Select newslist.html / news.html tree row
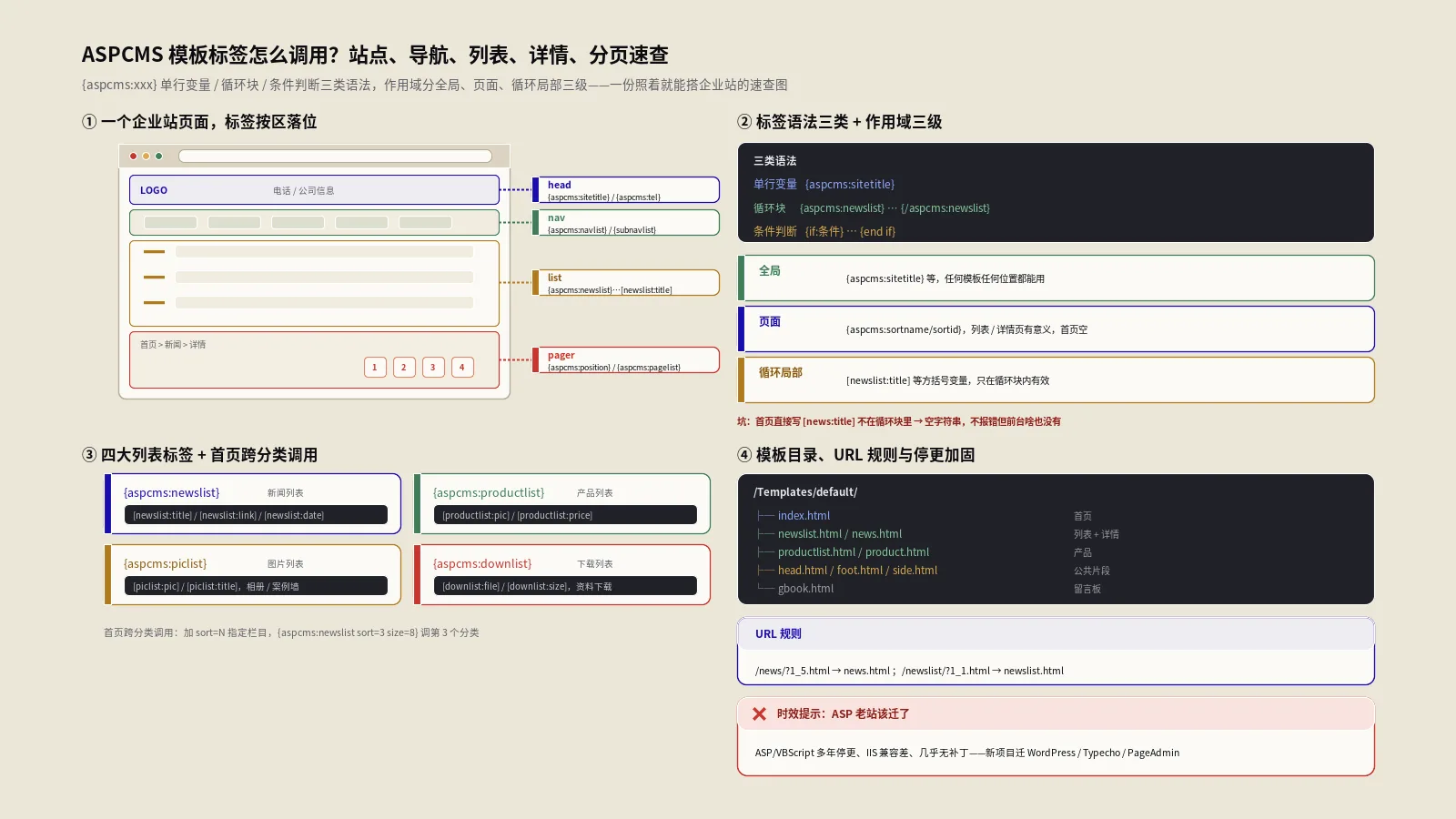The image size is (1456, 819). [840, 534]
